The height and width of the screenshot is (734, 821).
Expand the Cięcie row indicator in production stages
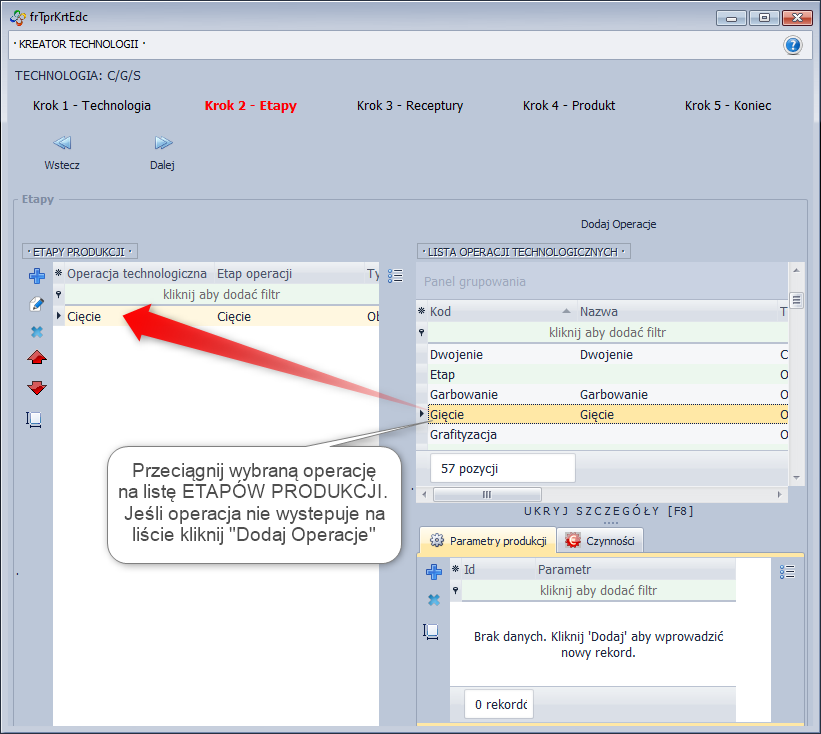59,317
